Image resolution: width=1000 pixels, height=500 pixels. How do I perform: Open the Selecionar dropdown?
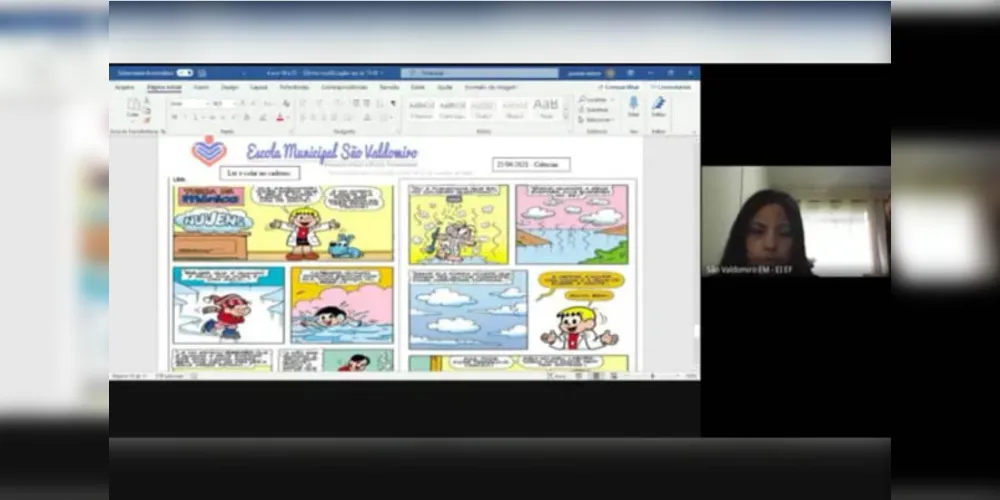(x=597, y=120)
